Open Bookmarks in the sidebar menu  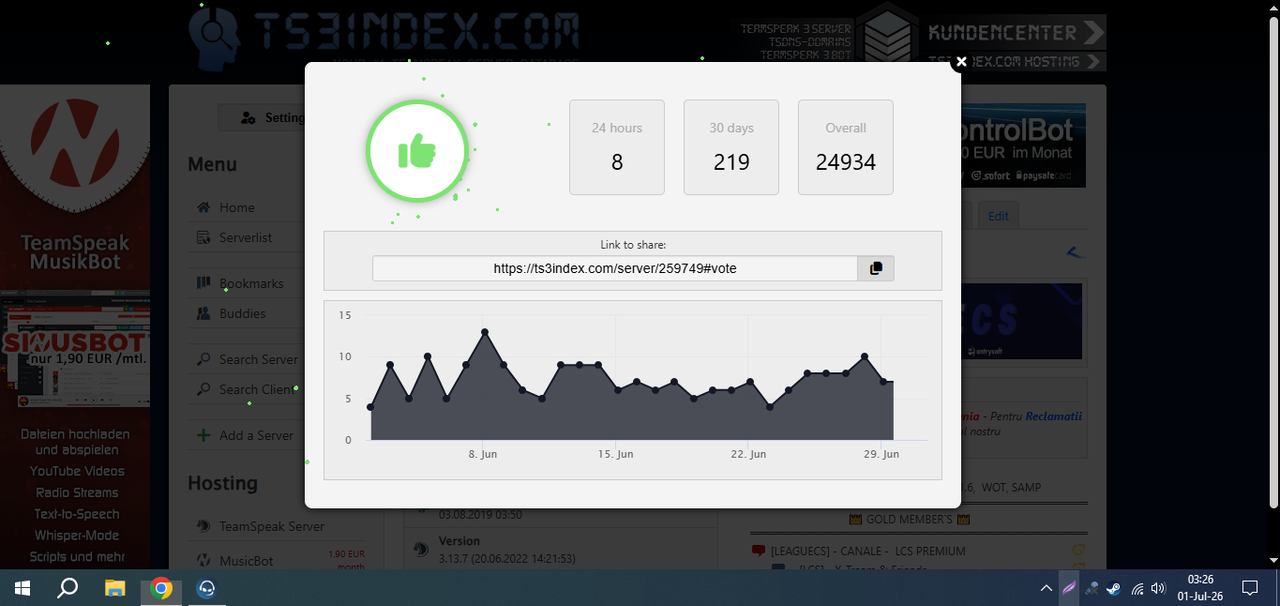click(x=251, y=283)
